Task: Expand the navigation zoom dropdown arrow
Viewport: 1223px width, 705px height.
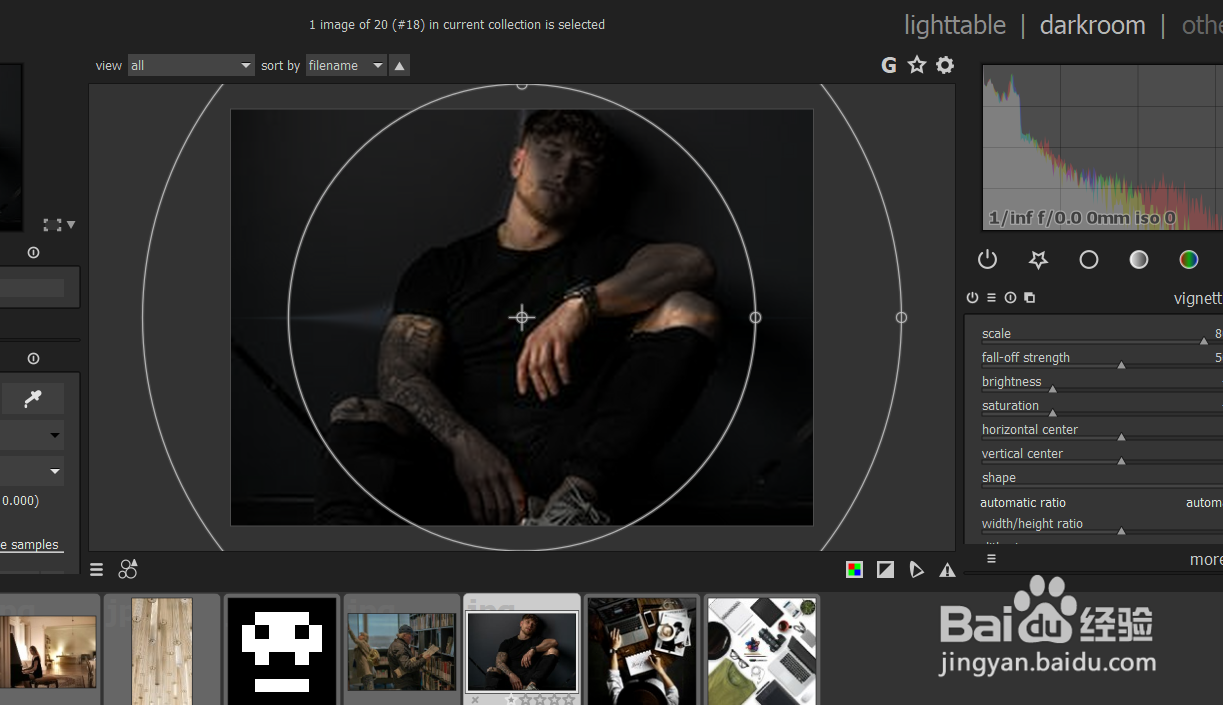Action: pos(71,225)
